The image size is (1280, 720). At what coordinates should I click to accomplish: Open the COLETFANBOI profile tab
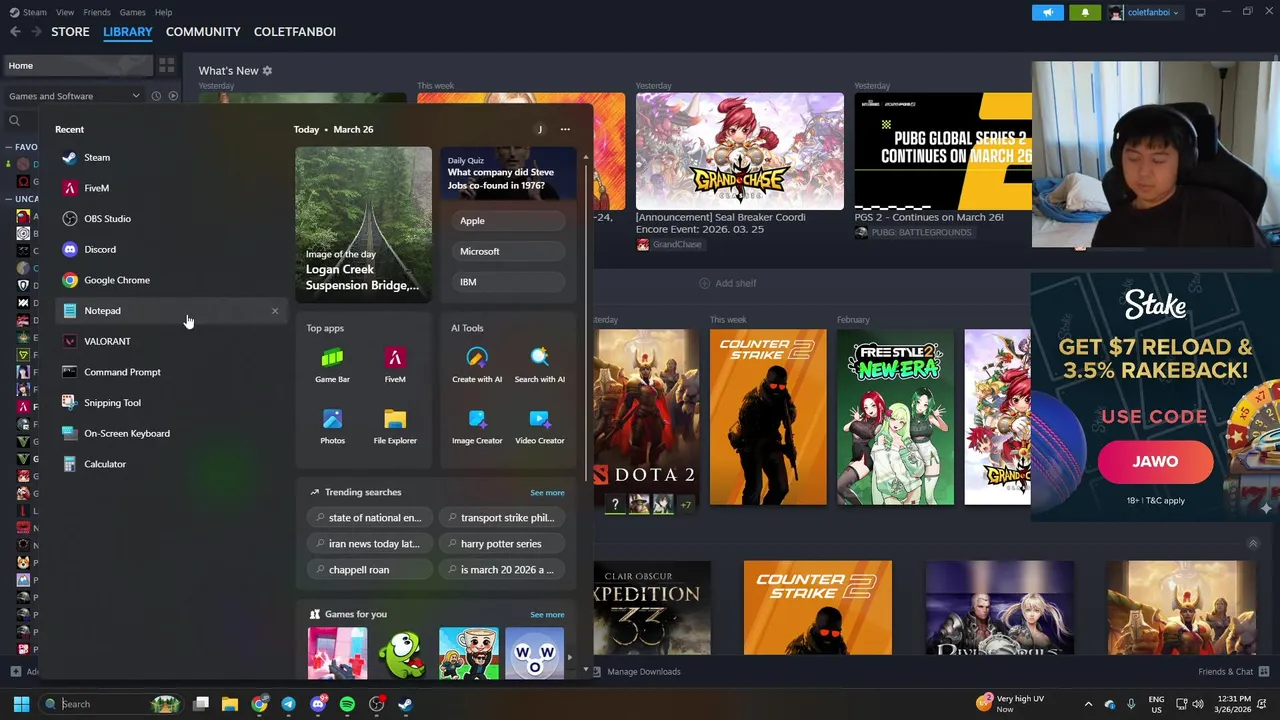tap(295, 32)
